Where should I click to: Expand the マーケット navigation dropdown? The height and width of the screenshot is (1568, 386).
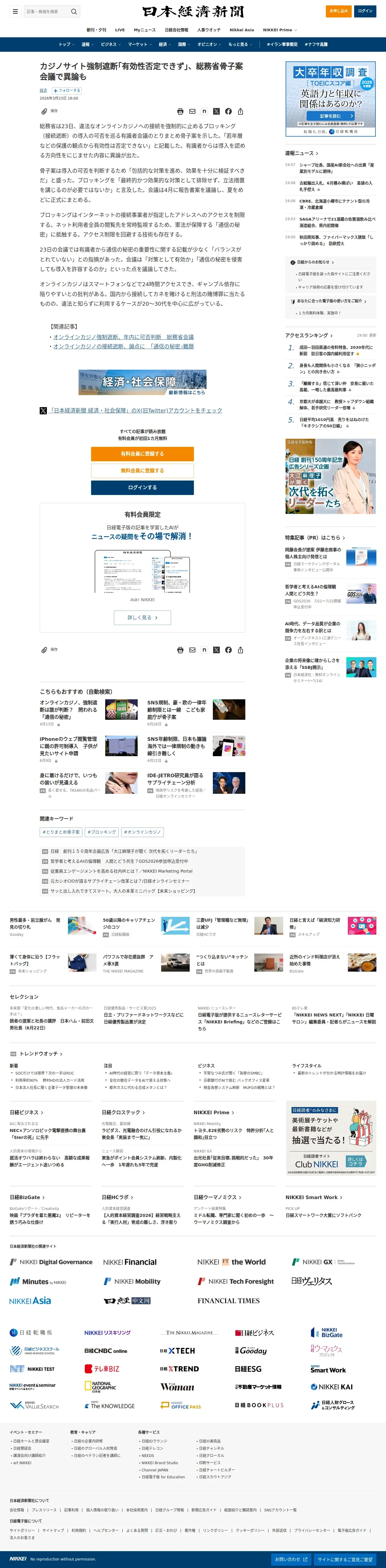point(140,45)
